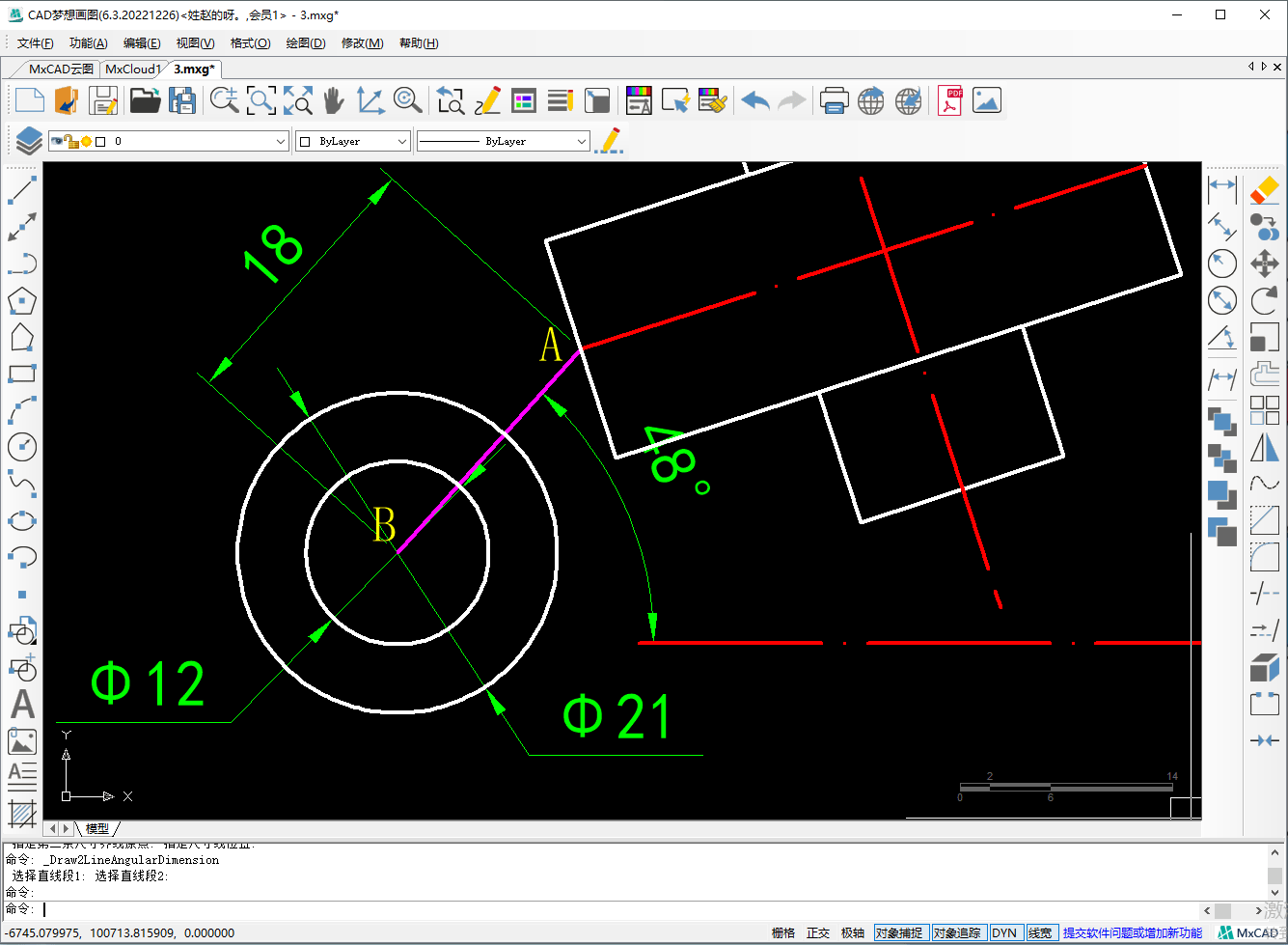Viewport: 1288px width, 945px height.
Task: Export drawing with the PDF icon
Action: (950, 100)
